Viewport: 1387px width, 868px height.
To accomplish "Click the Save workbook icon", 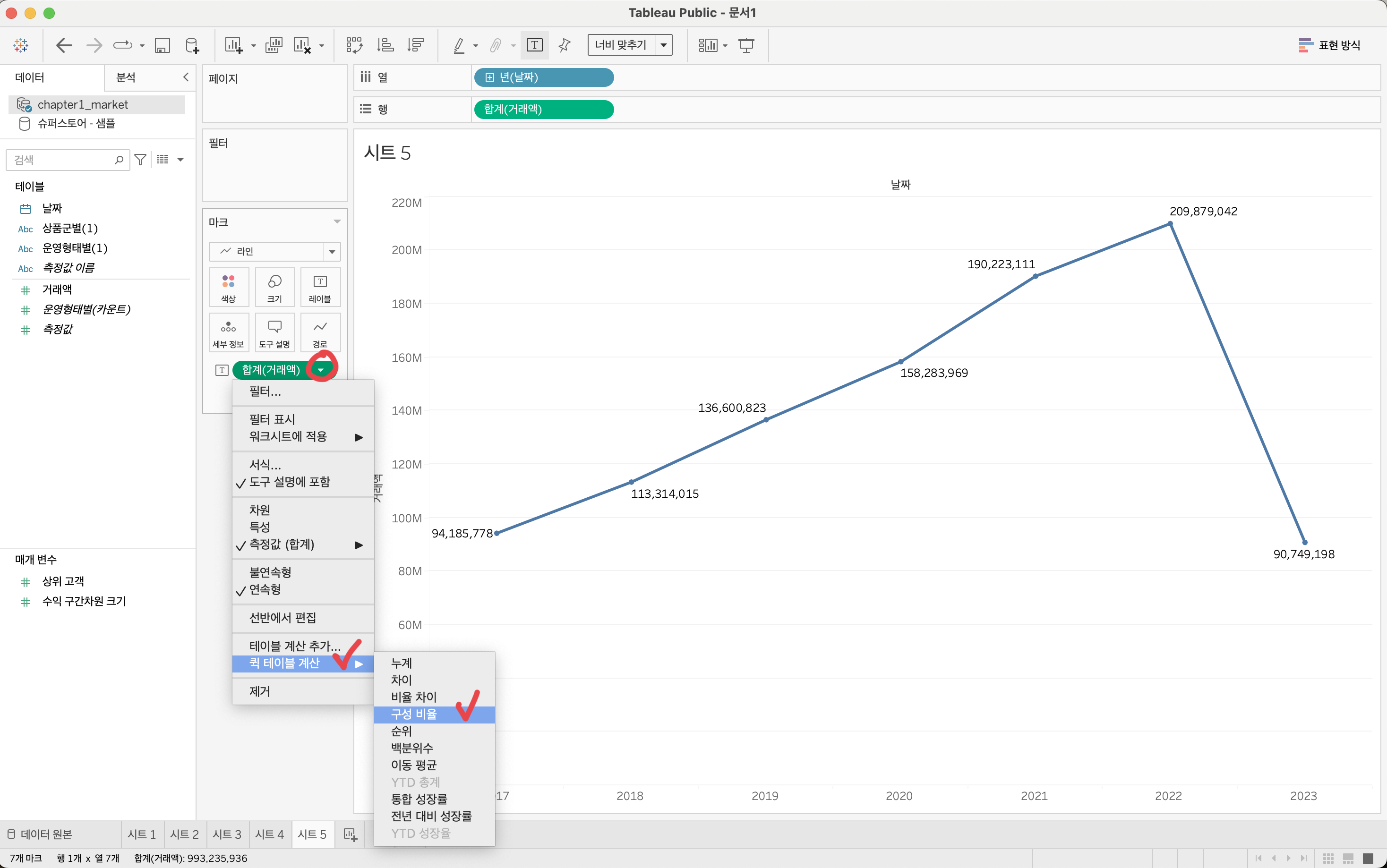I will tap(163, 45).
